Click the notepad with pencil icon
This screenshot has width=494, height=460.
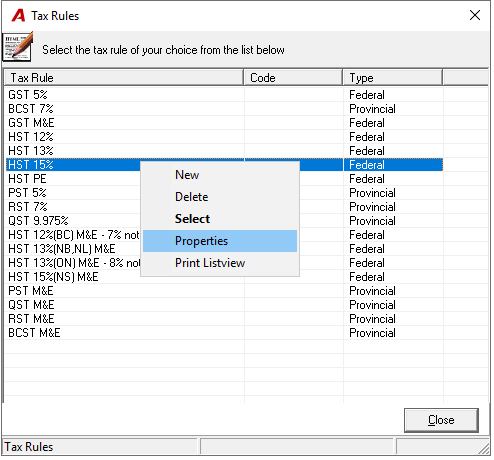[18, 47]
